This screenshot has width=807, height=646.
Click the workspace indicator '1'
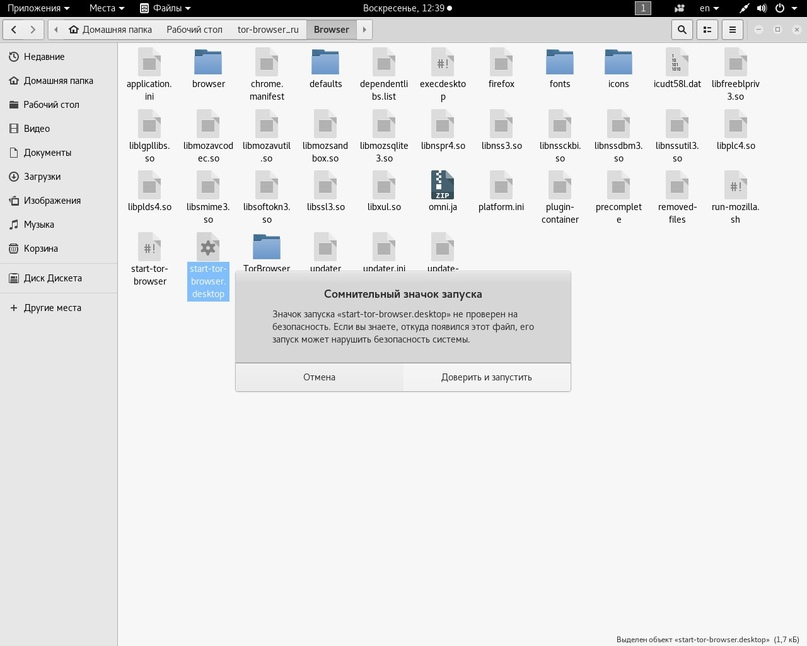click(x=643, y=8)
